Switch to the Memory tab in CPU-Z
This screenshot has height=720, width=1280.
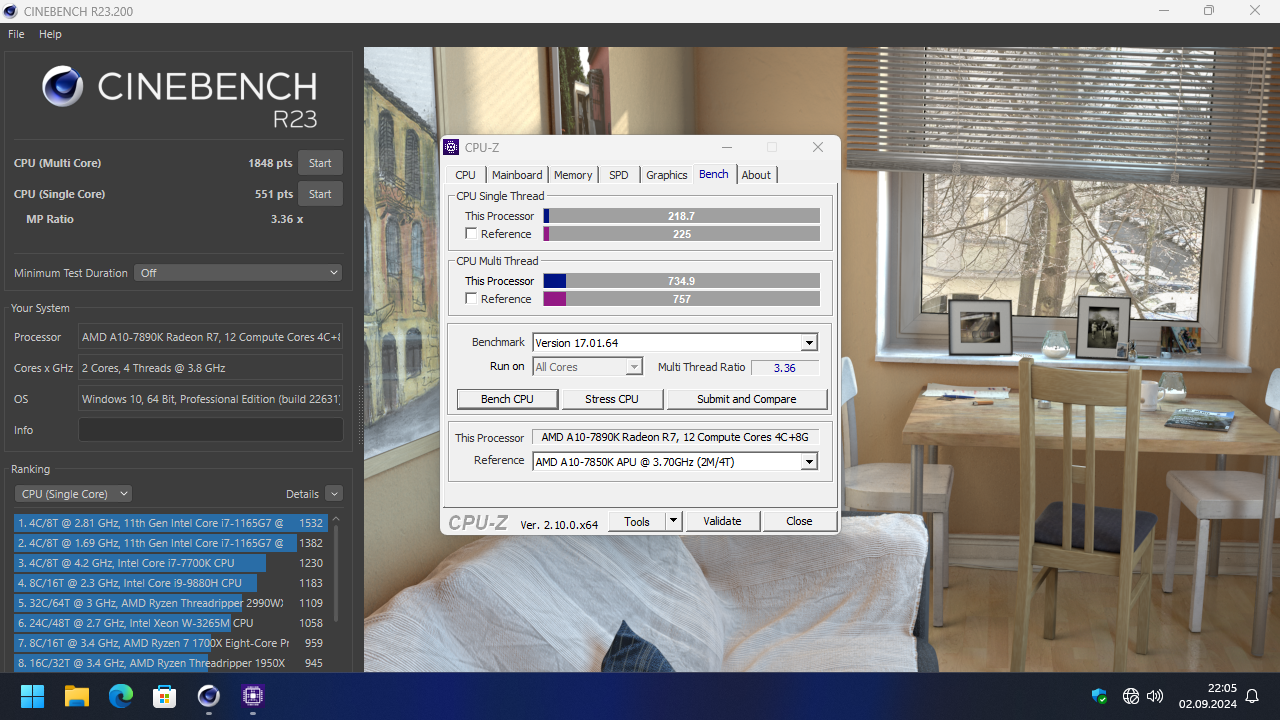coord(572,174)
